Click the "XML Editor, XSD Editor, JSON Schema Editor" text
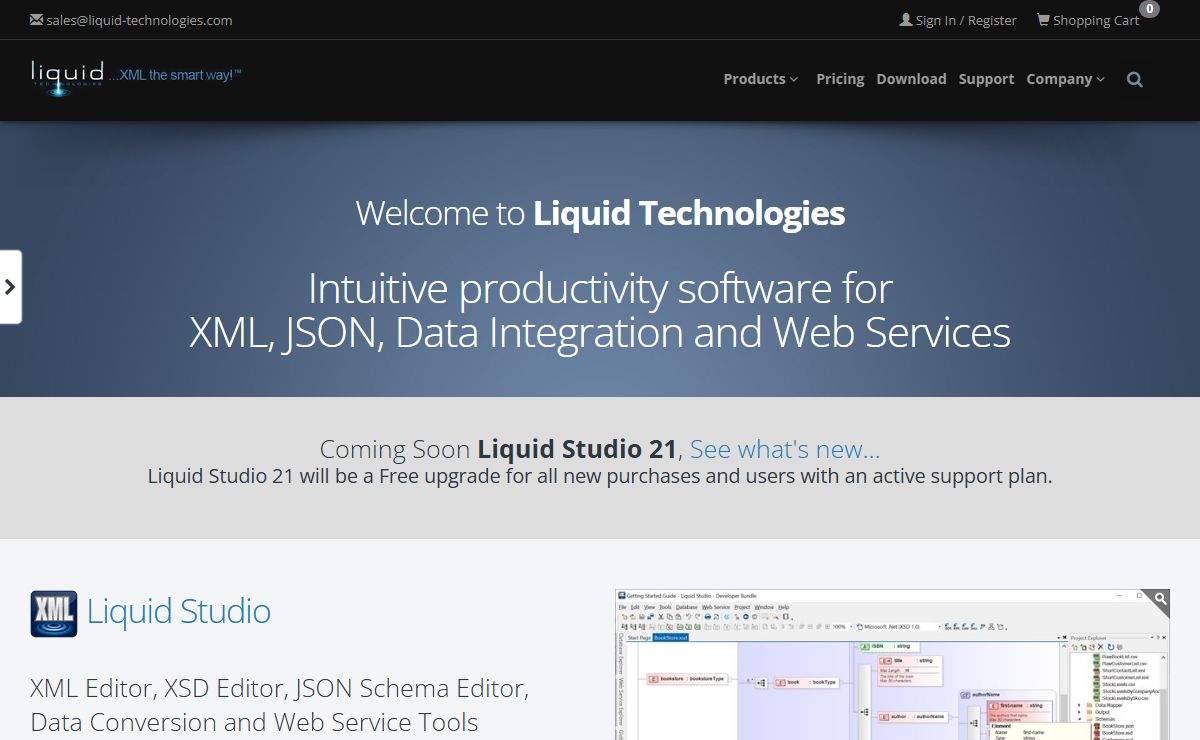Viewport: 1200px width, 740px height. pos(280,688)
